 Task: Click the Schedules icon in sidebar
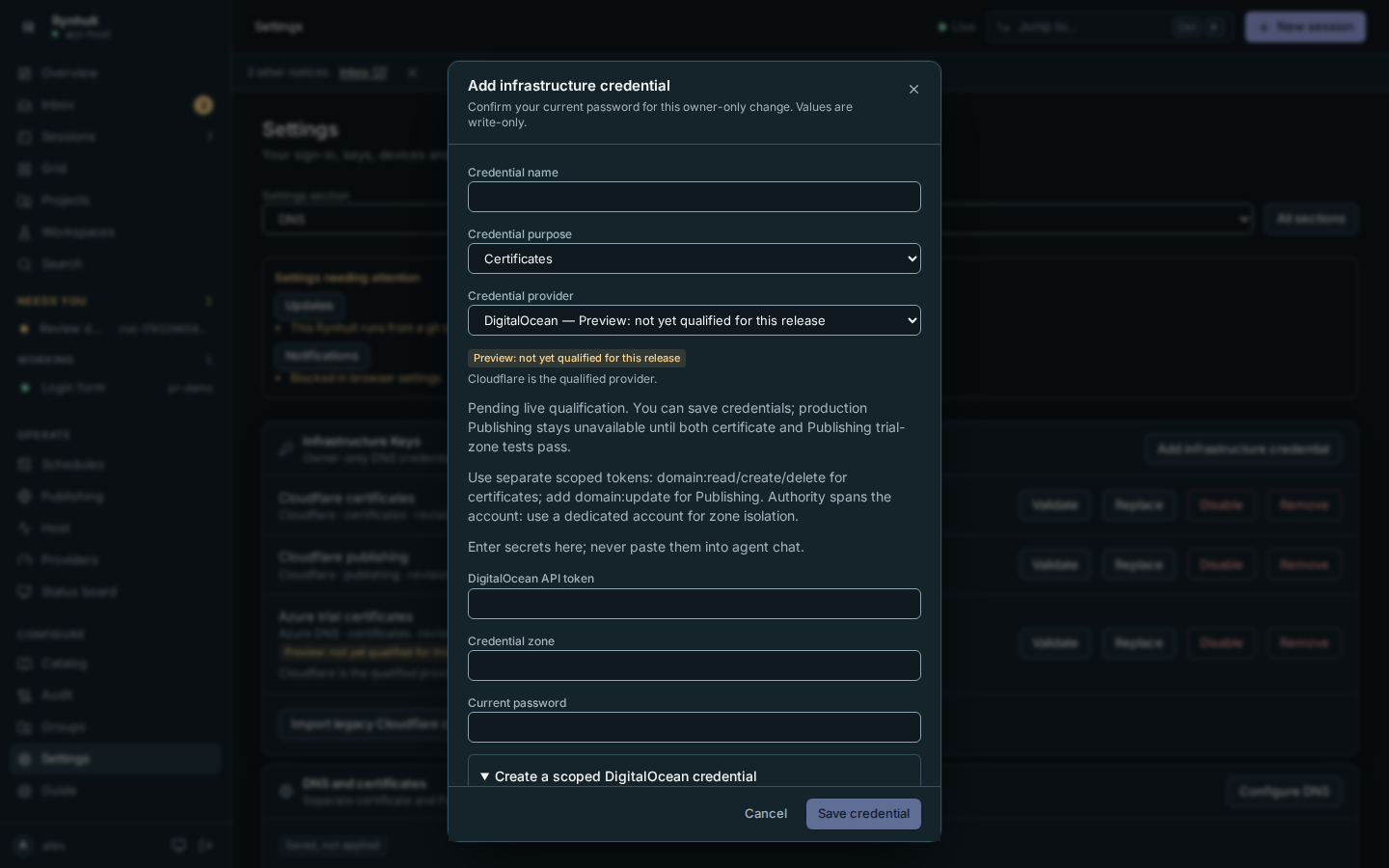click(25, 465)
